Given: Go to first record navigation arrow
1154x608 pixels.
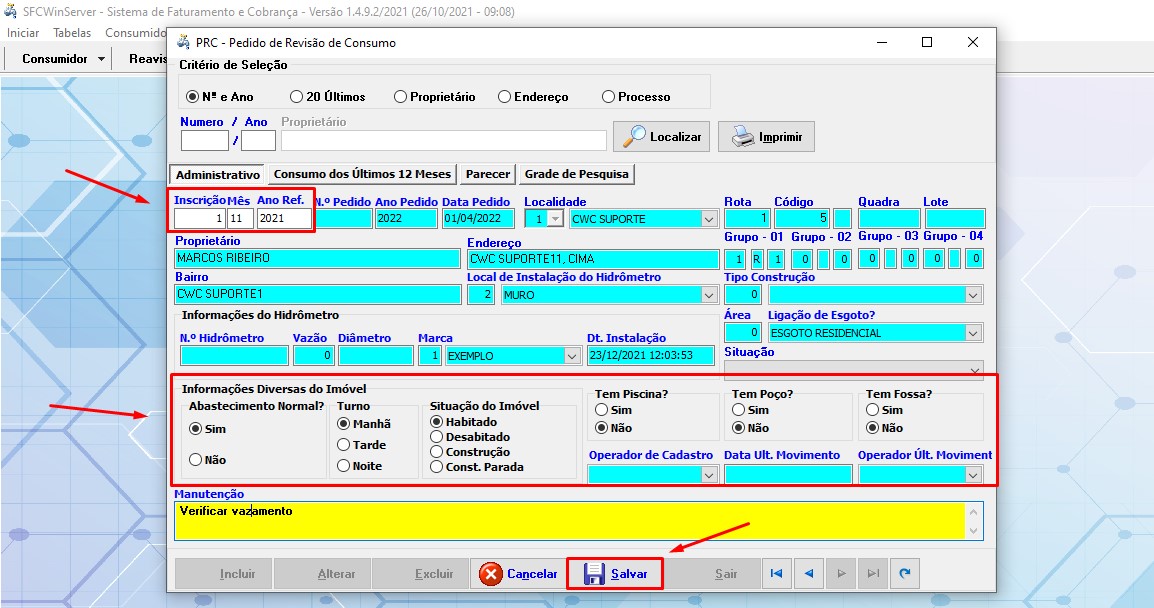Looking at the screenshot, I should [776, 574].
